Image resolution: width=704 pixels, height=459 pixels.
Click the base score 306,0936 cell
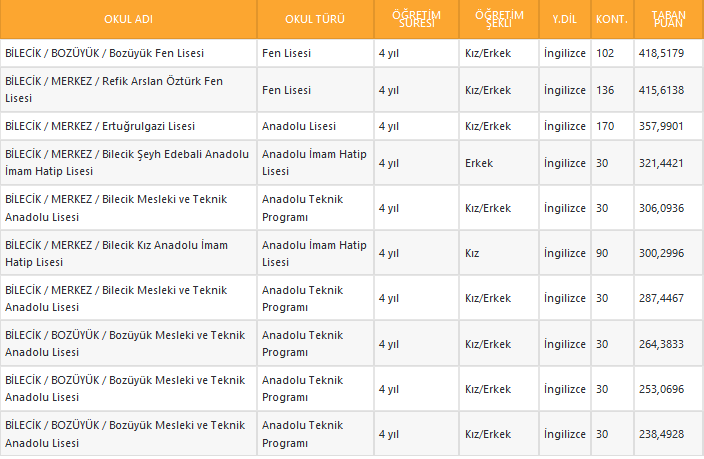coord(661,208)
